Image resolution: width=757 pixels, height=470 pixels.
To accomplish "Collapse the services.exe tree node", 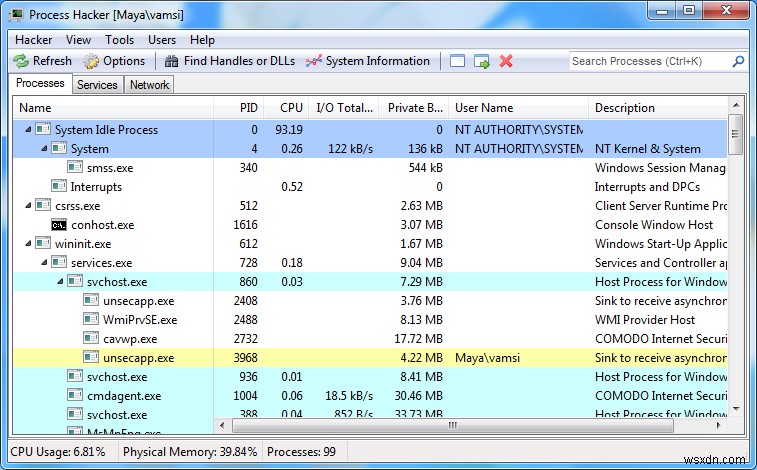I will point(44,263).
